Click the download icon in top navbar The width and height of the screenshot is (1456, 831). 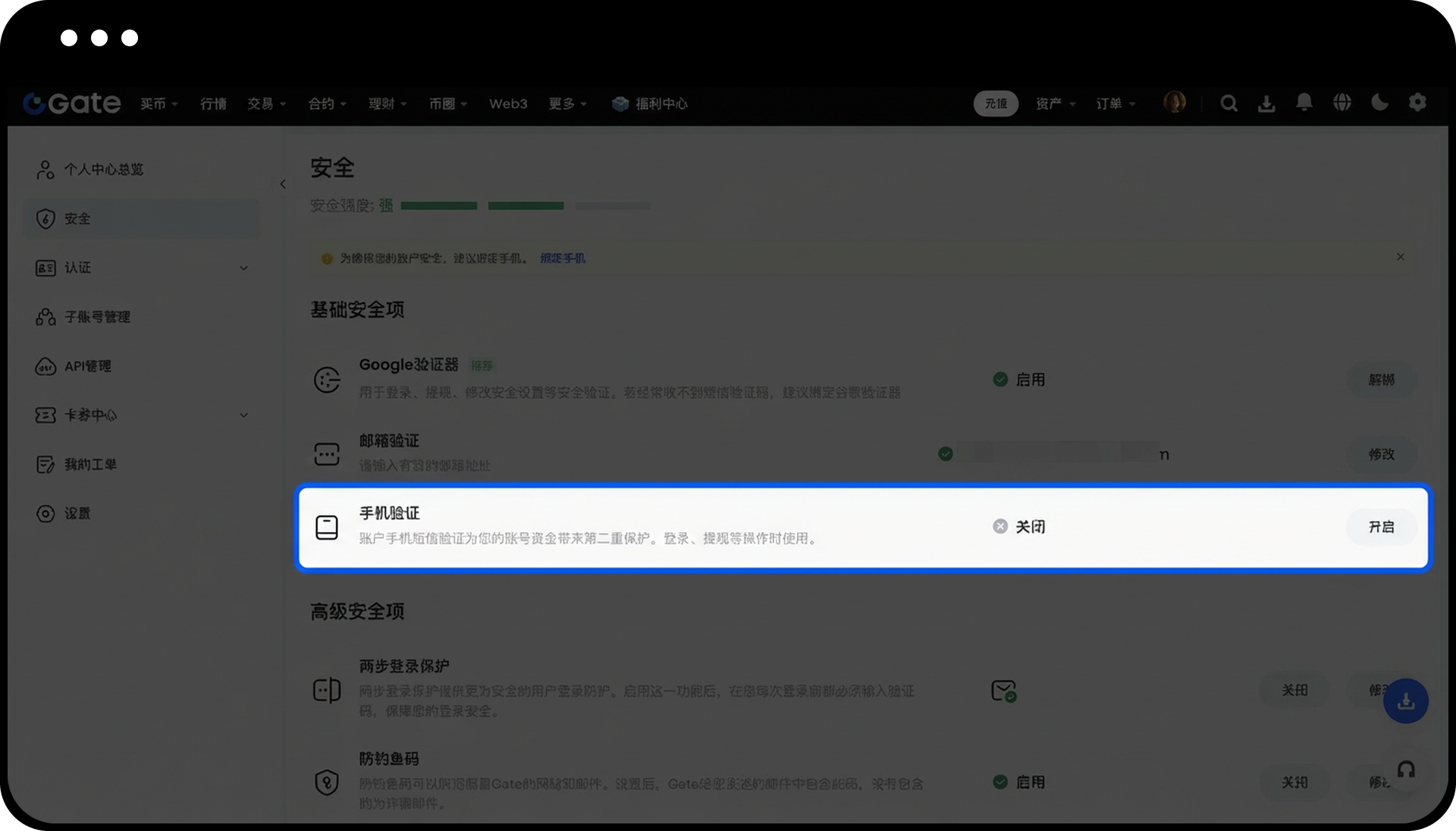click(x=1266, y=104)
